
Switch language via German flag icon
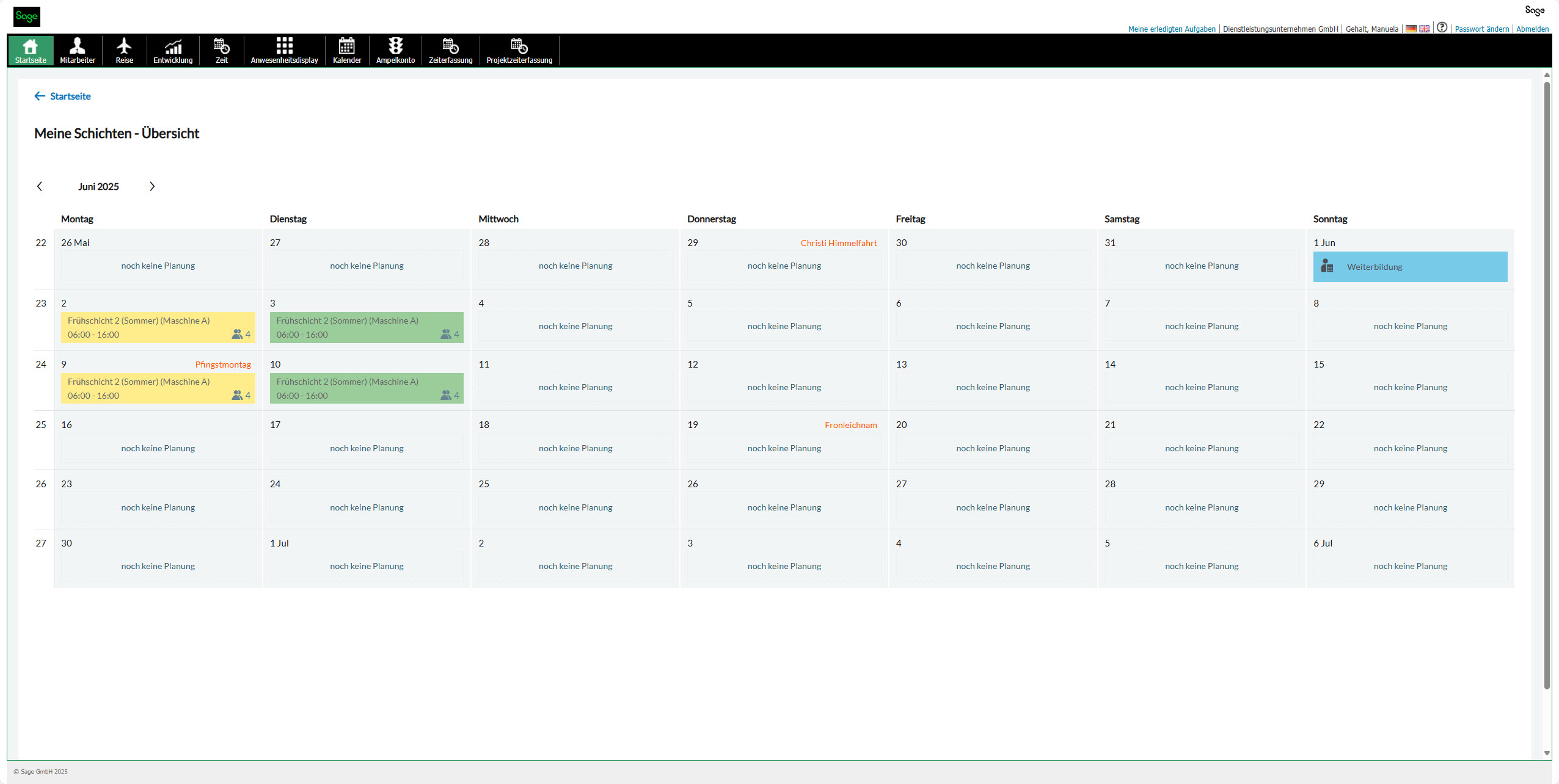[1411, 29]
